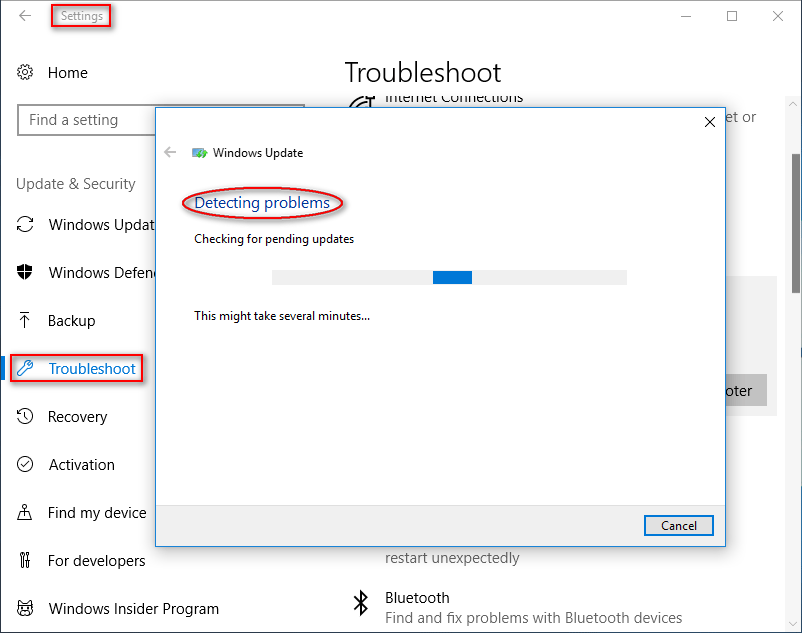Screen dimensions: 802x633
Task: Close the Settings window
Action: (777, 16)
